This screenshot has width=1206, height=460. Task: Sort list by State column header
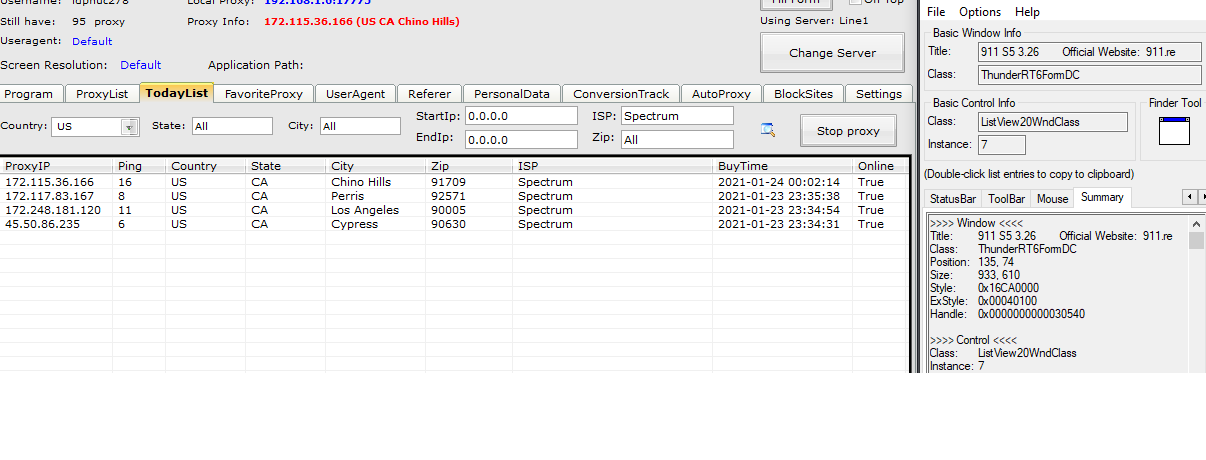pos(286,166)
